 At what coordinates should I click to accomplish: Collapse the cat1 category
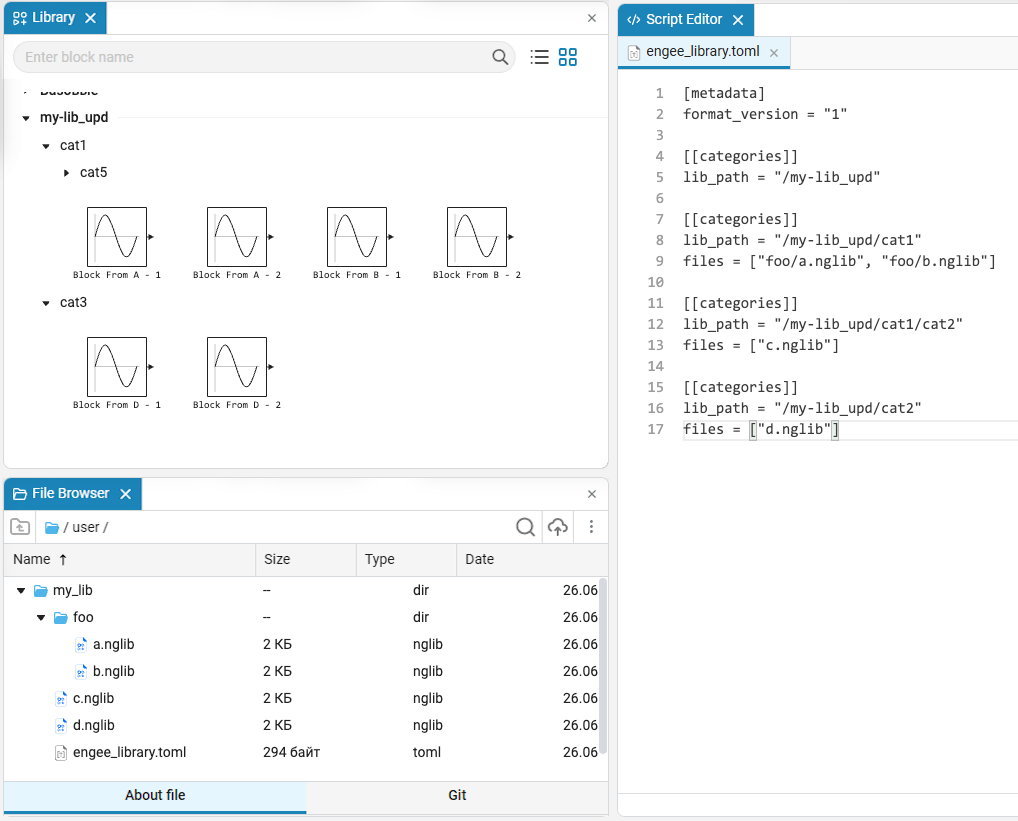click(46, 146)
